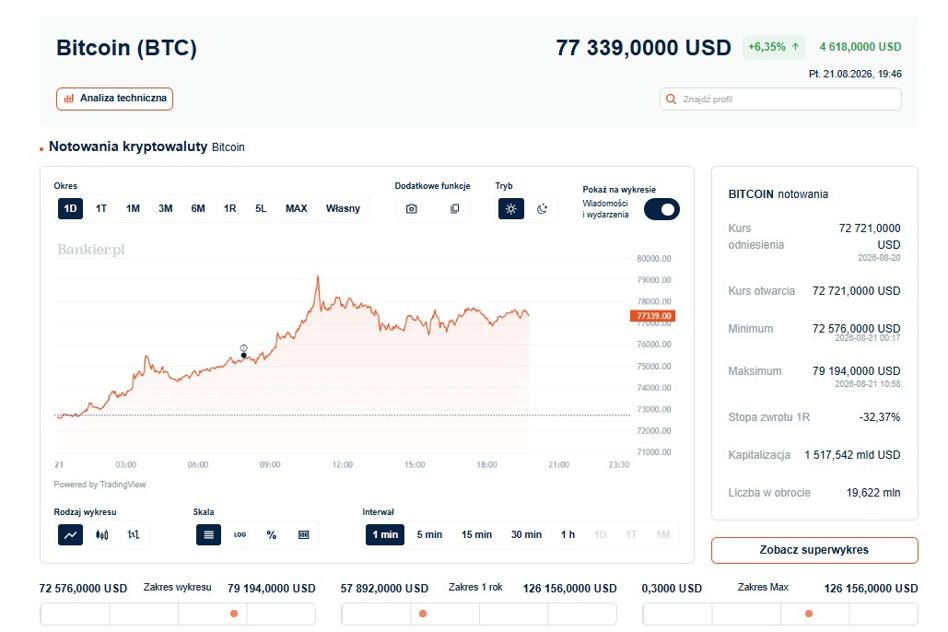The image size is (948, 632).
Task: Click the Znajdź profil search field
Action: coord(781,99)
